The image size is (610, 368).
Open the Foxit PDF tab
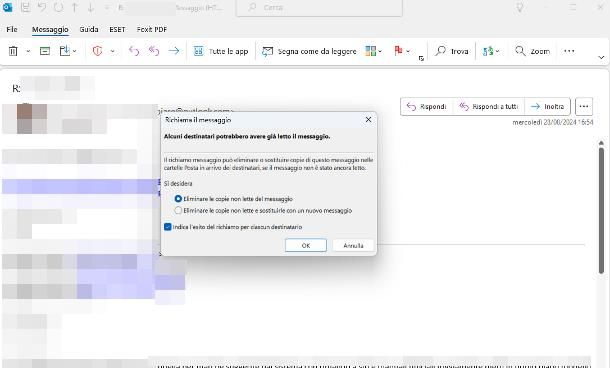tap(152, 29)
